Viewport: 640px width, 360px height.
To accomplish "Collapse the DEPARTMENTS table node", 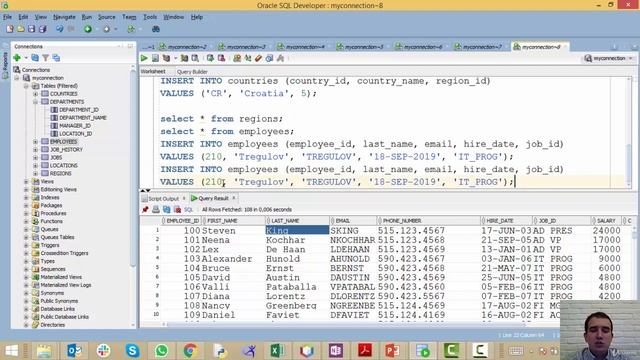I will [36, 102].
